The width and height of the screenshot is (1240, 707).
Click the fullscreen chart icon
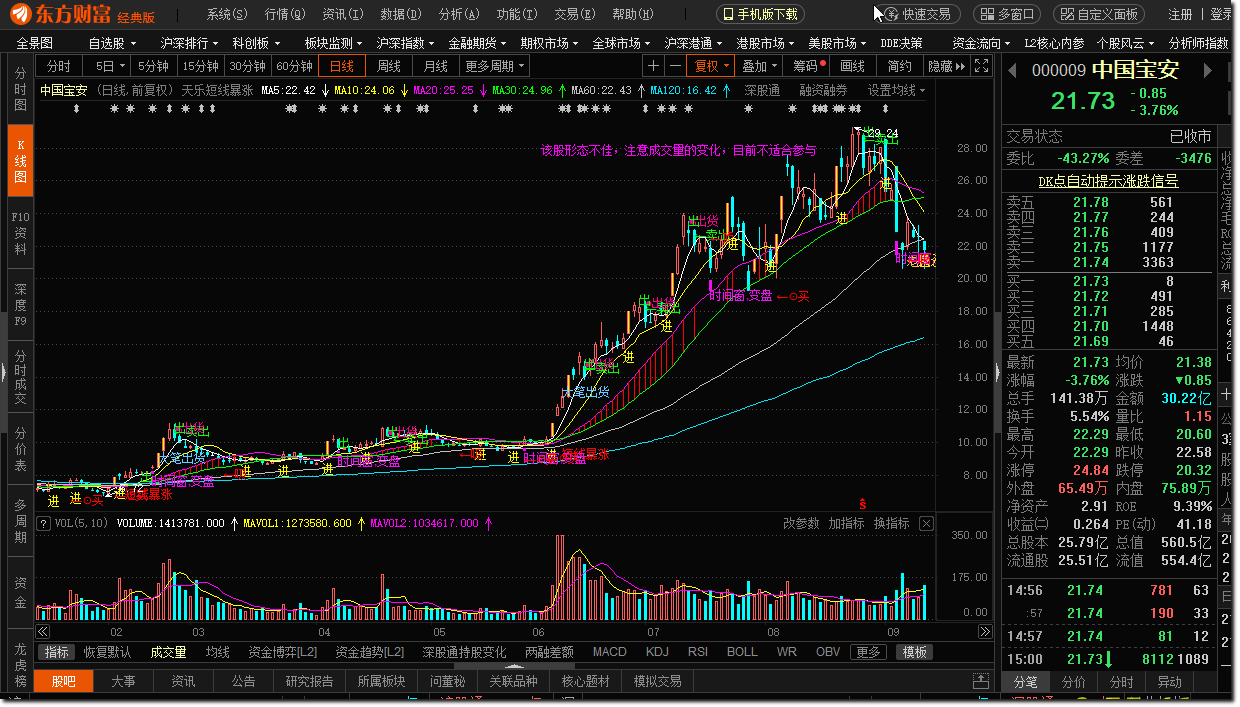pyautogui.click(x=981, y=66)
